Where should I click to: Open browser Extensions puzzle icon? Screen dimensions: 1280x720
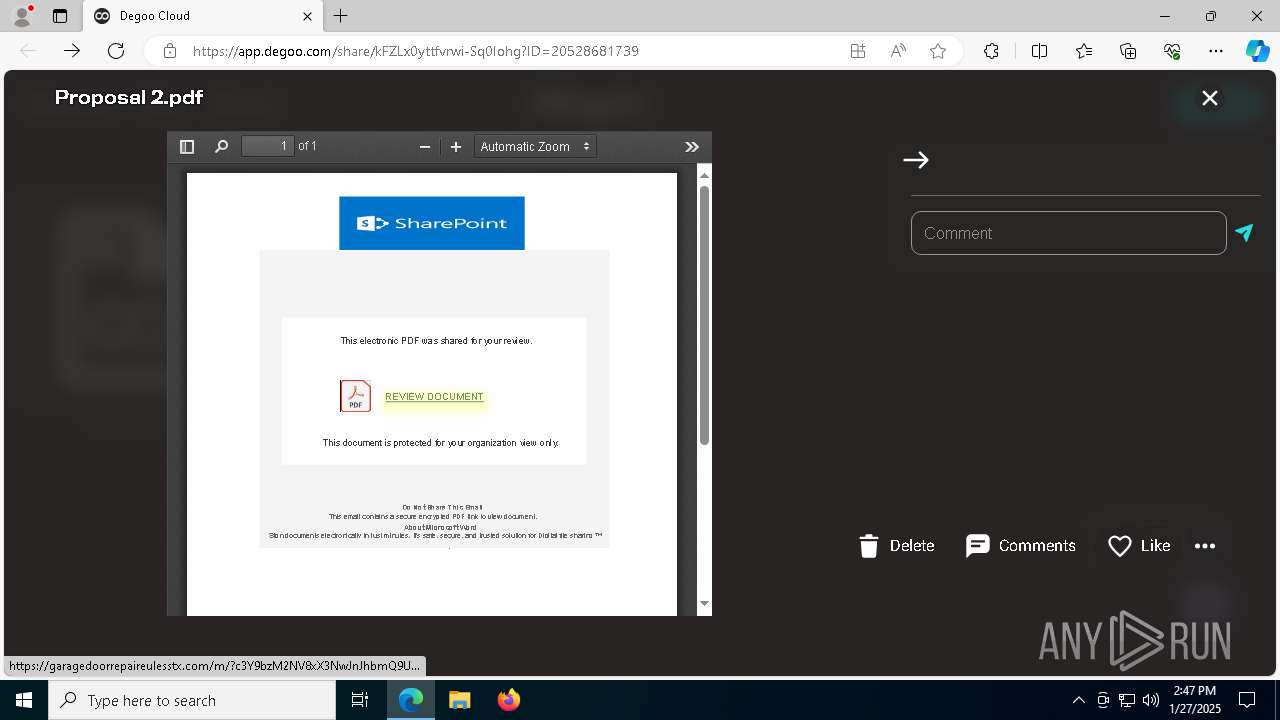[x=991, y=51]
